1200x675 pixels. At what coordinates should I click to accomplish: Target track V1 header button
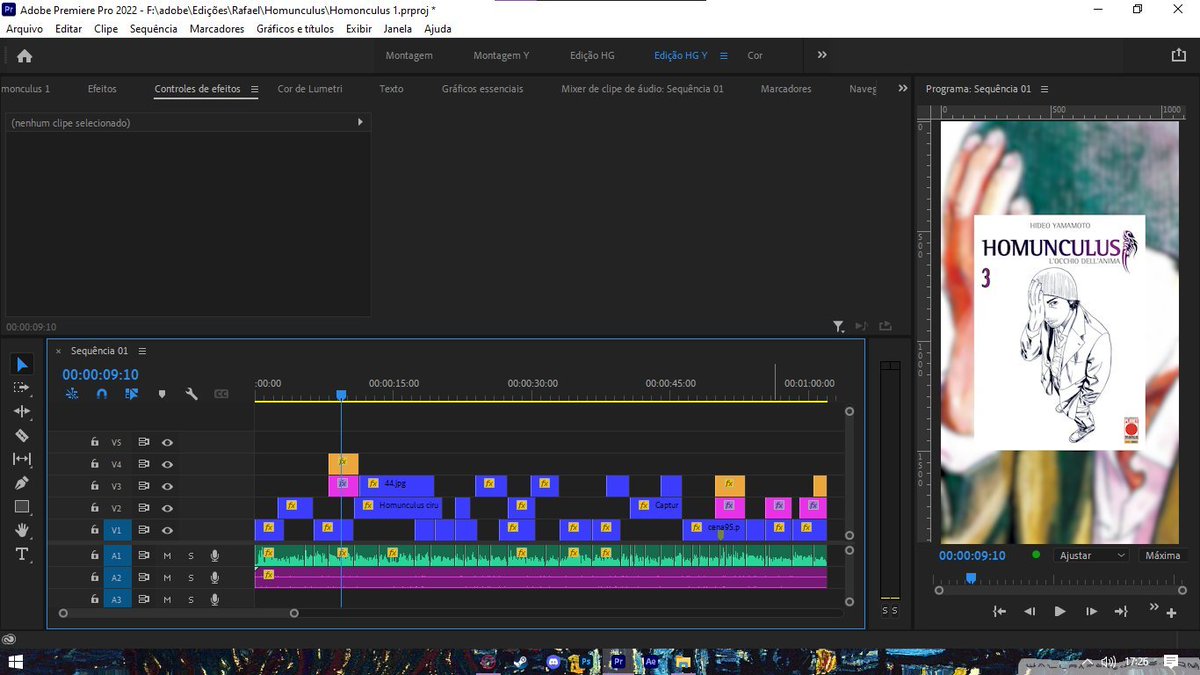click(116, 530)
